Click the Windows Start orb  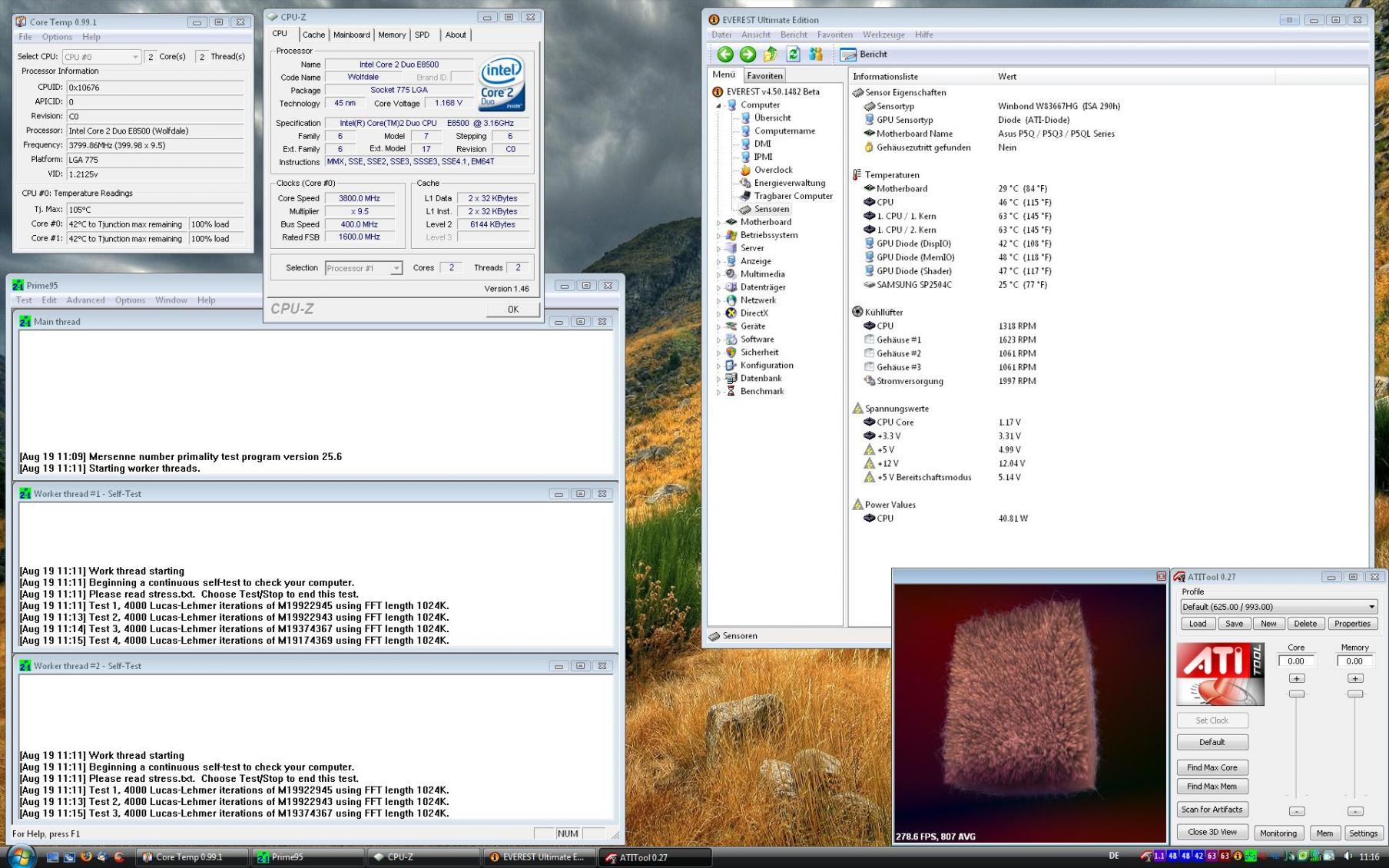click(x=20, y=856)
